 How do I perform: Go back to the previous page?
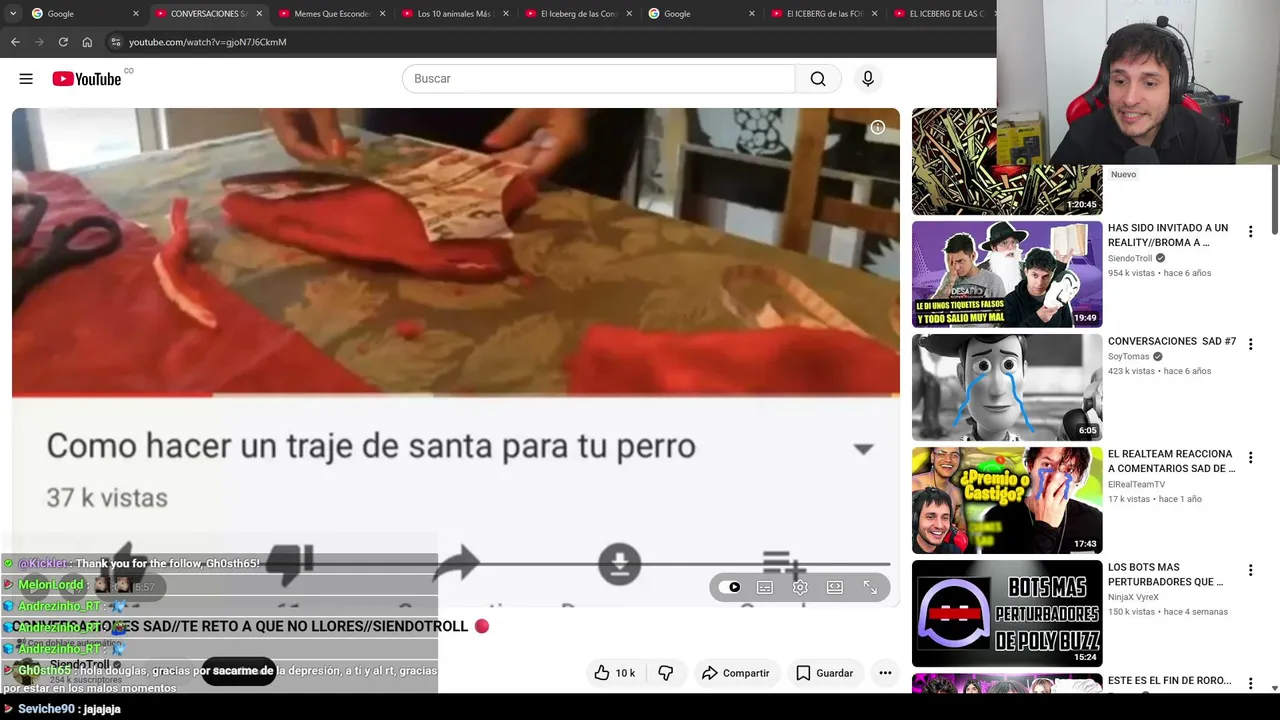click(x=15, y=42)
